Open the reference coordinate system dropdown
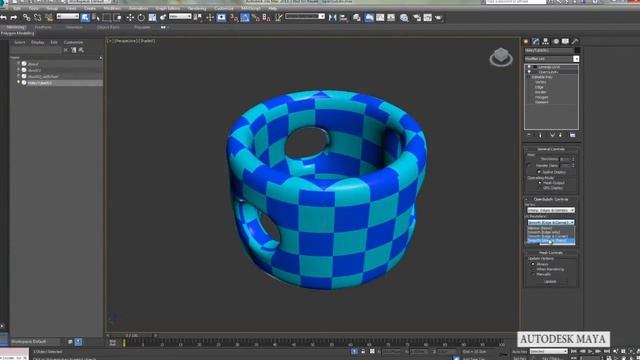Image resolution: width=640 pixels, height=360 pixels. click(180, 16)
